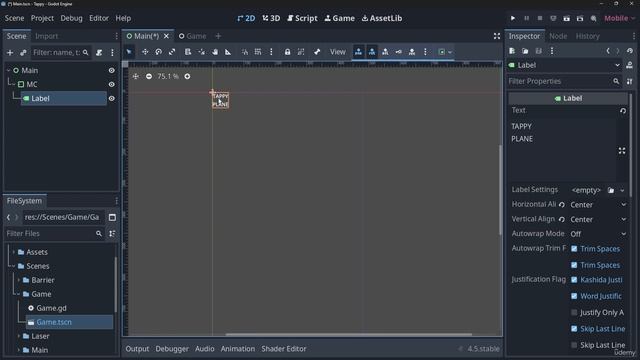The image size is (640, 360).
Task: Expand the Text field editor
Action: [622, 151]
